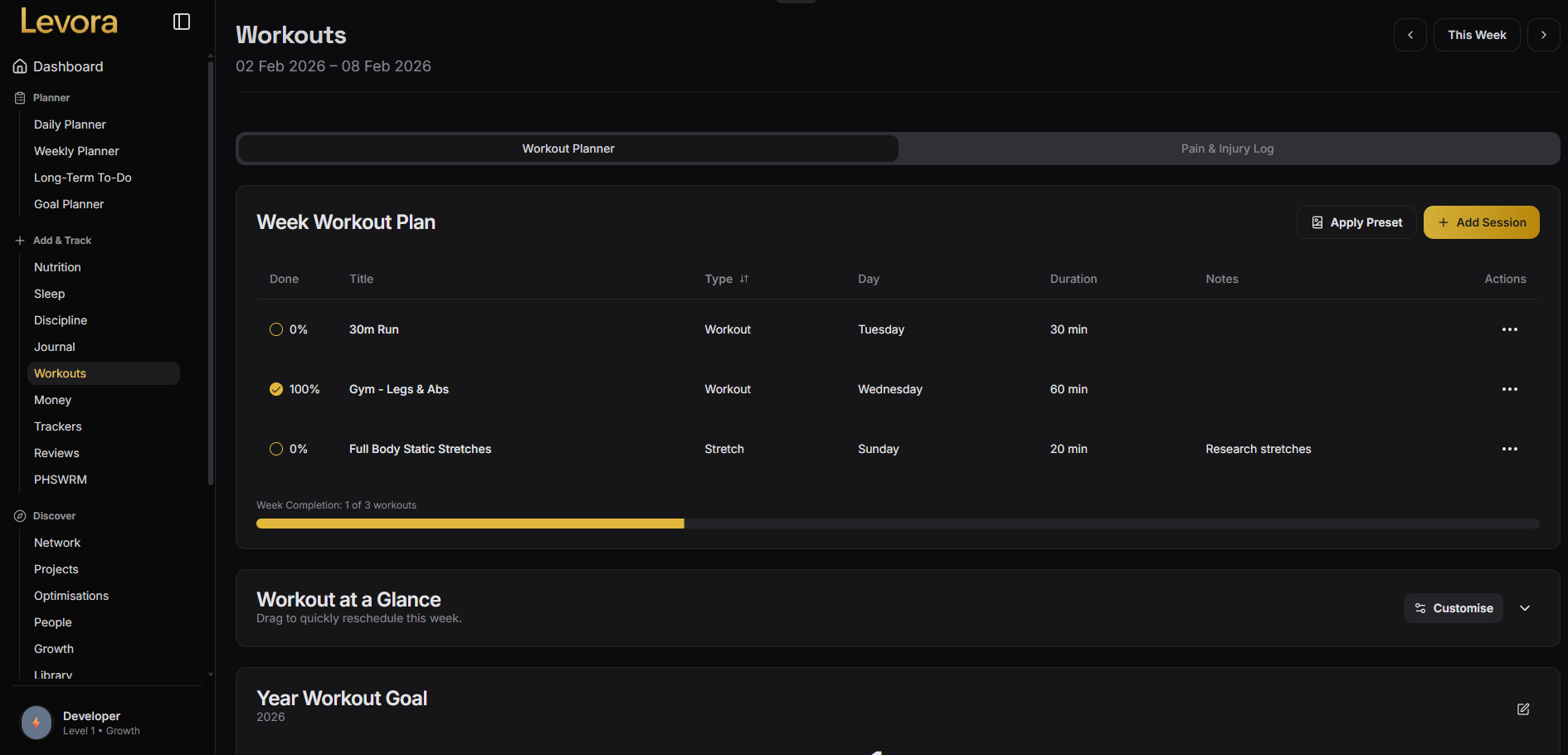Image resolution: width=1568 pixels, height=755 pixels.
Task: Select Nutrition in the sidebar
Action: (56, 266)
